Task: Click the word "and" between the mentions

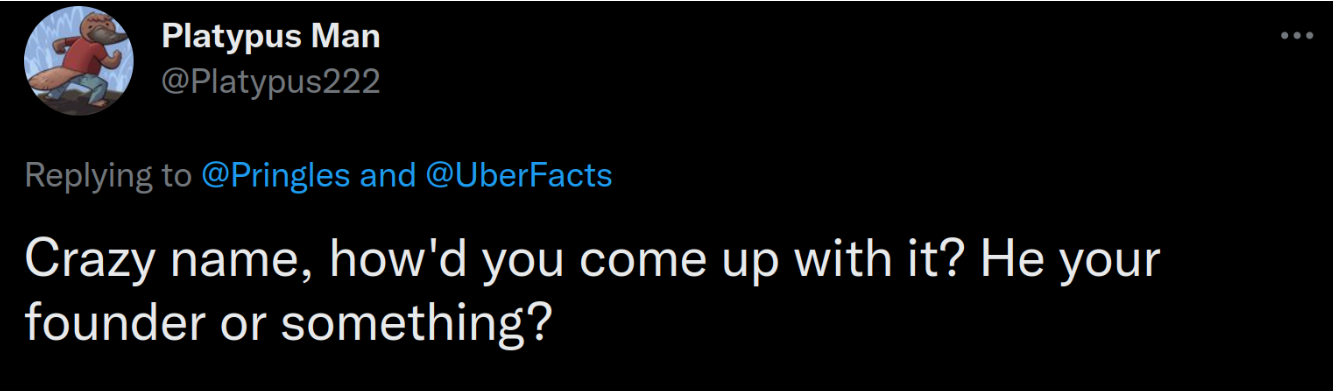Action: (389, 176)
